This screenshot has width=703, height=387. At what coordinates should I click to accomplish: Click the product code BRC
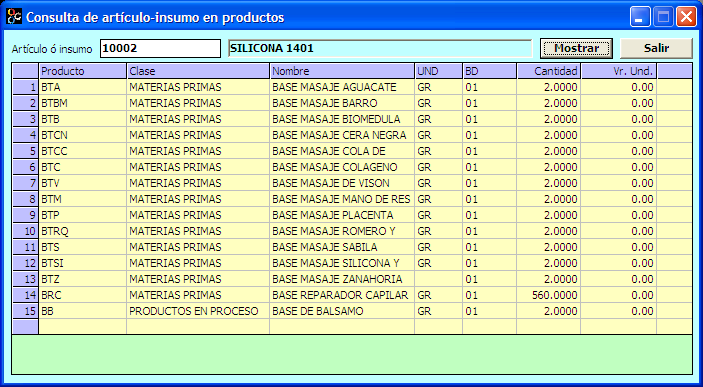tap(82, 295)
